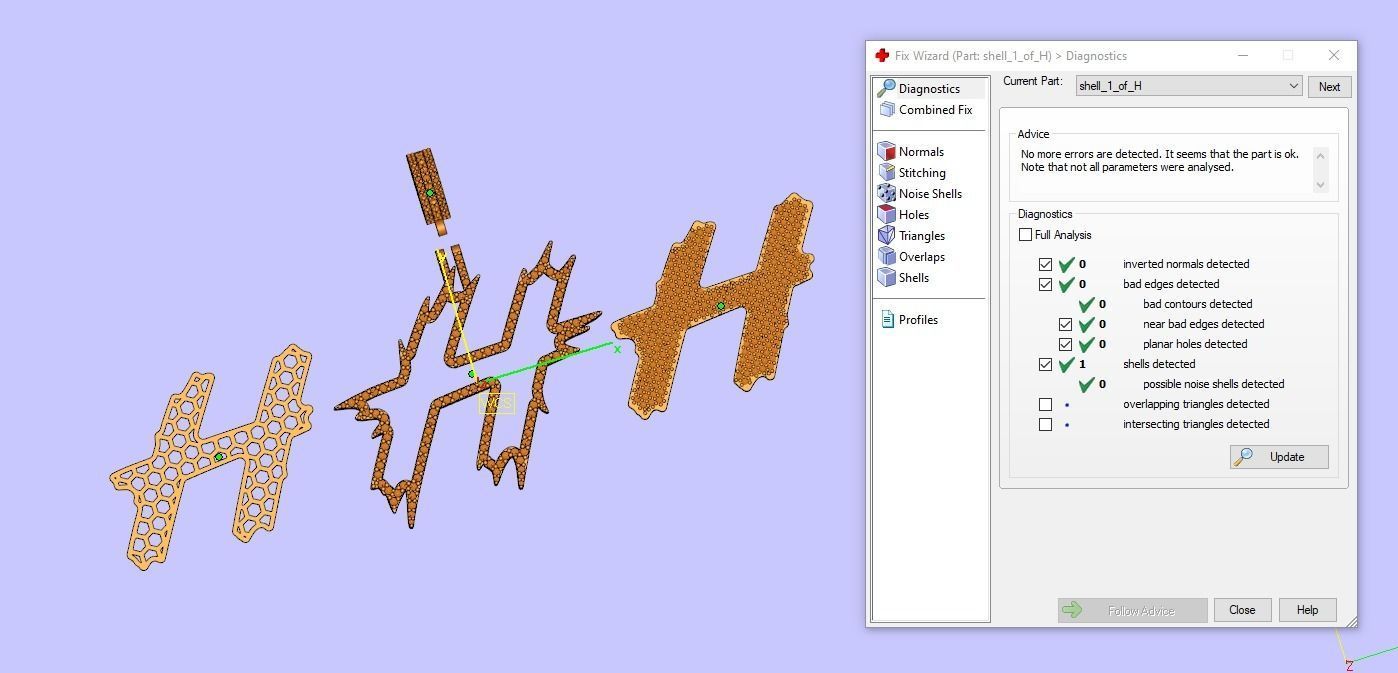Click the 'Current Part:' label
The width and height of the screenshot is (1398, 673).
click(1032, 81)
